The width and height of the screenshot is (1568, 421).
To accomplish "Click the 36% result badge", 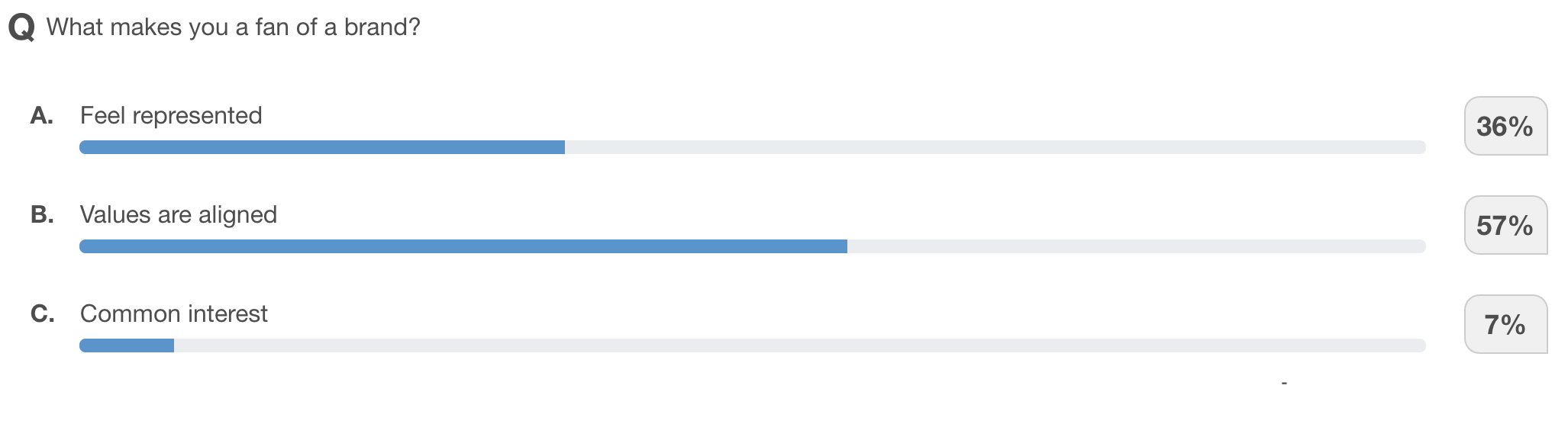I will pos(1505,126).
